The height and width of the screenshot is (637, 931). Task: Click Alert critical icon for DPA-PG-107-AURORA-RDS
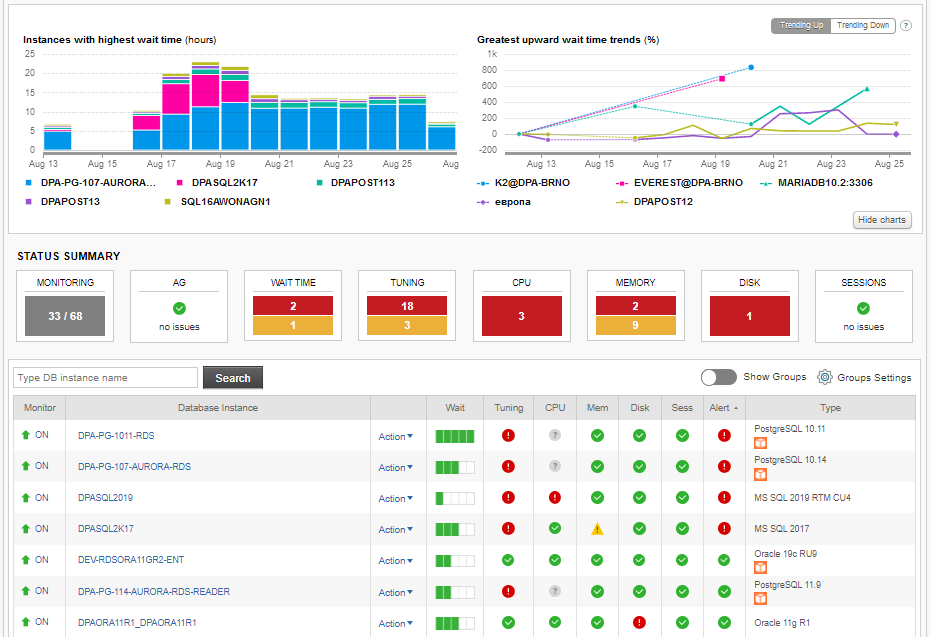click(724, 467)
